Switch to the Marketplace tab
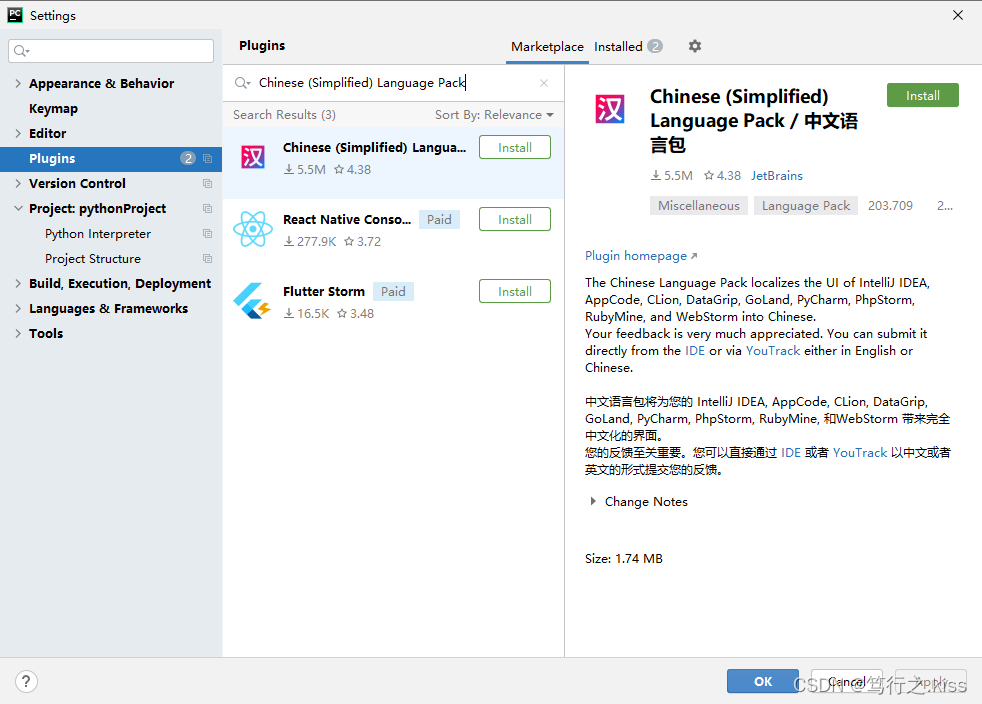Screen dimensions: 982x704 pyautogui.click(x=547, y=46)
